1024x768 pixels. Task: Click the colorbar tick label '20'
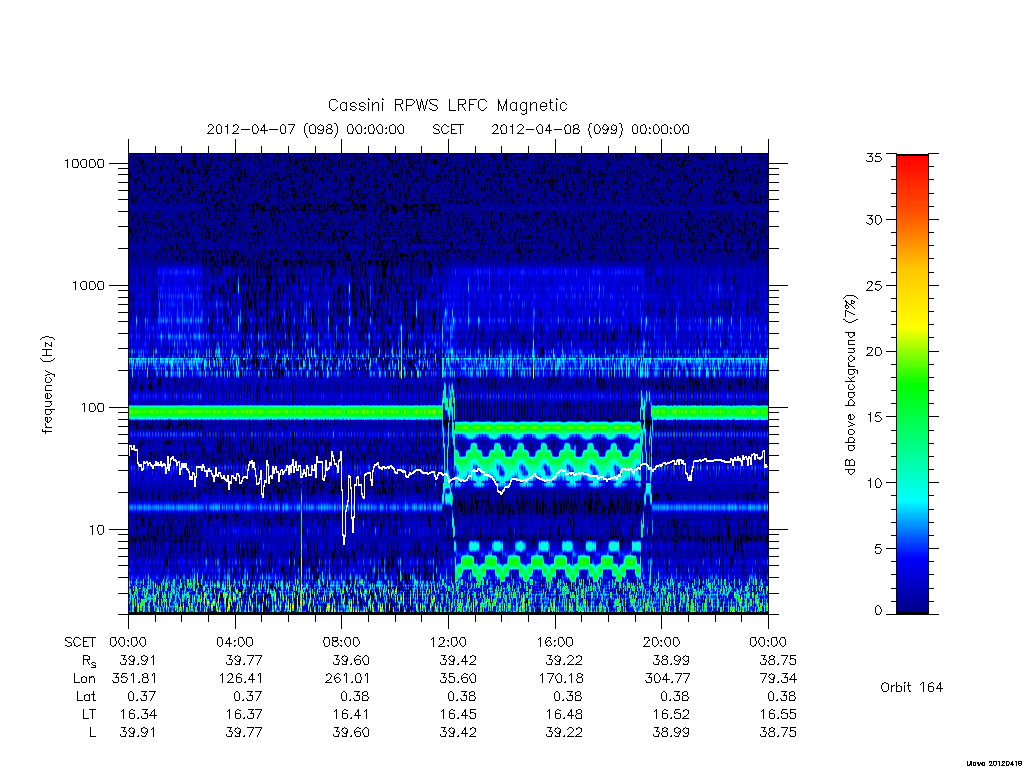pyautogui.click(x=873, y=351)
